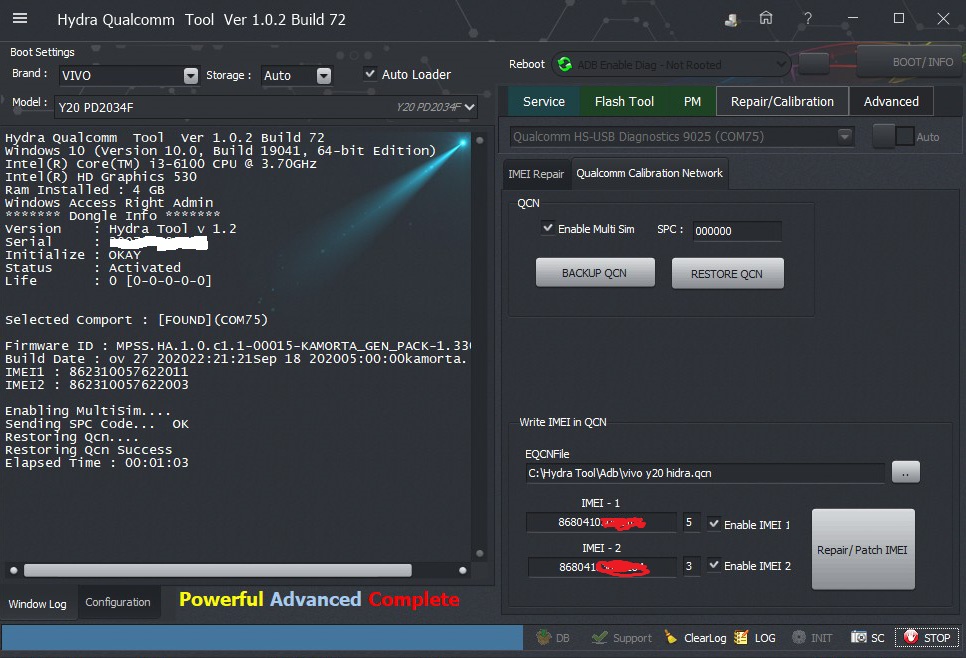Switch the Auto port toggle
The height and width of the screenshot is (658, 966).
(x=893, y=136)
